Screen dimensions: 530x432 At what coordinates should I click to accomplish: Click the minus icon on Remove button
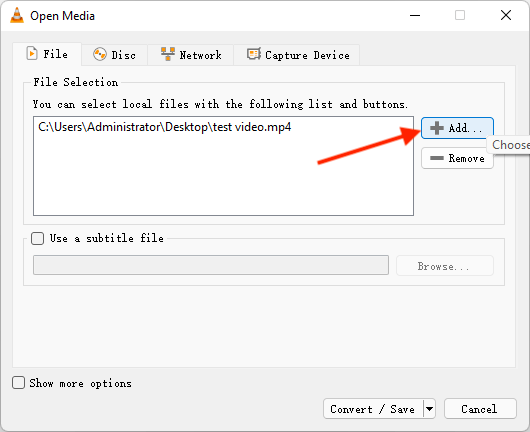pyautogui.click(x=437, y=158)
